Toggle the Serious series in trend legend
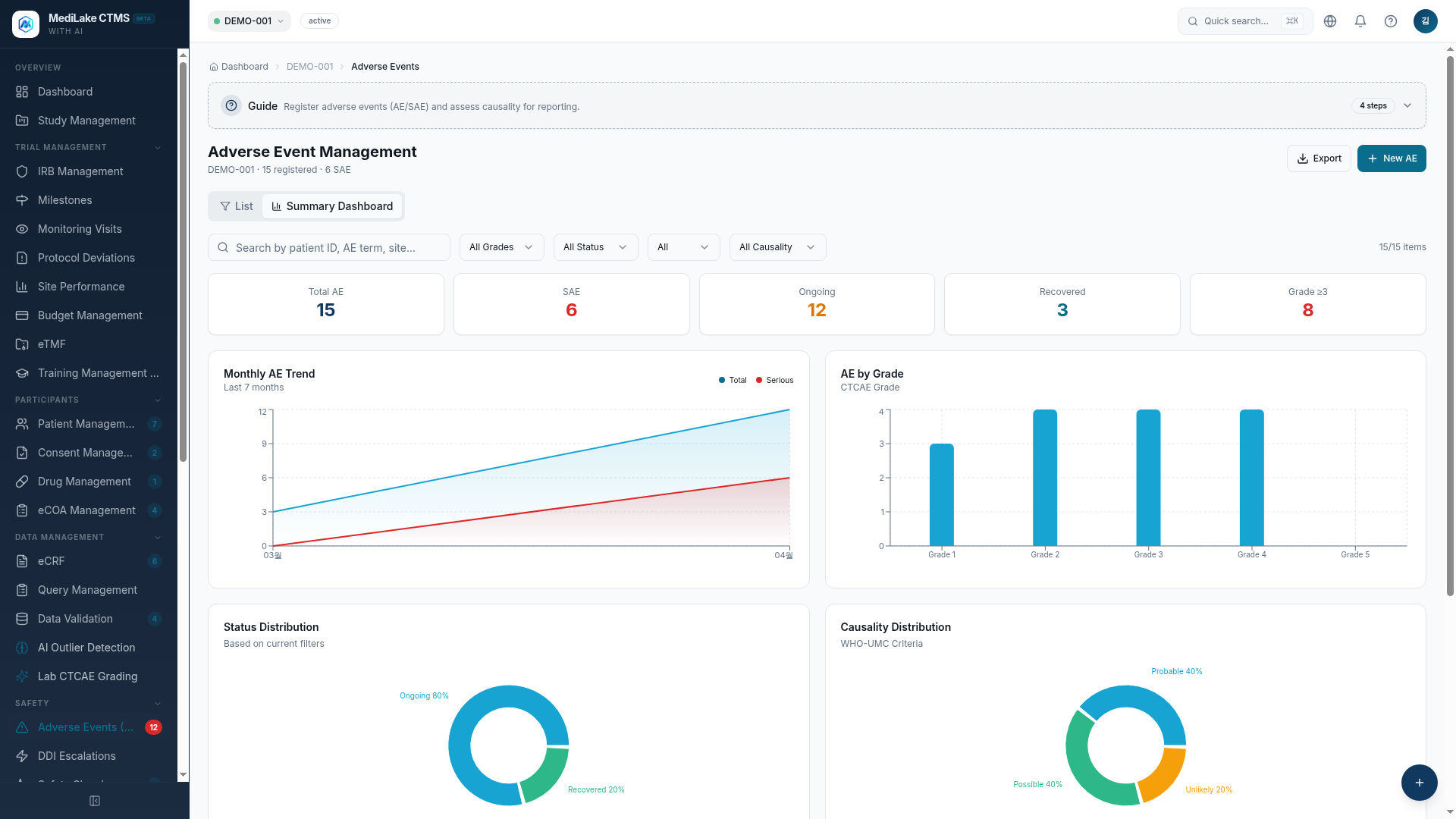 click(774, 380)
